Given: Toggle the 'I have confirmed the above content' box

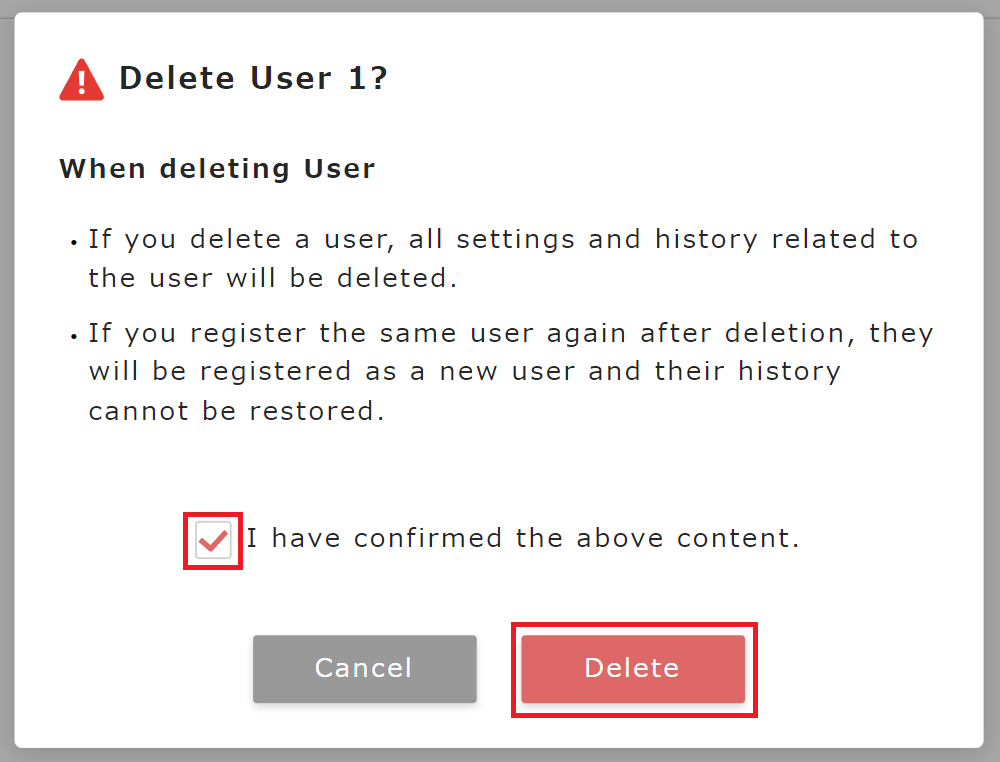Looking at the screenshot, I should pyautogui.click(x=212, y=538).
